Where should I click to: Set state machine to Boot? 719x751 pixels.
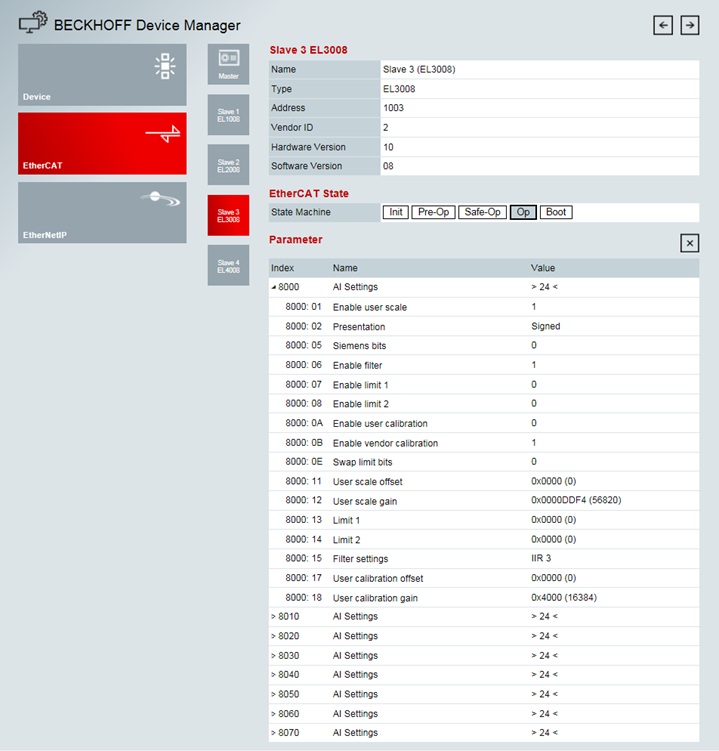coord(556,212)
